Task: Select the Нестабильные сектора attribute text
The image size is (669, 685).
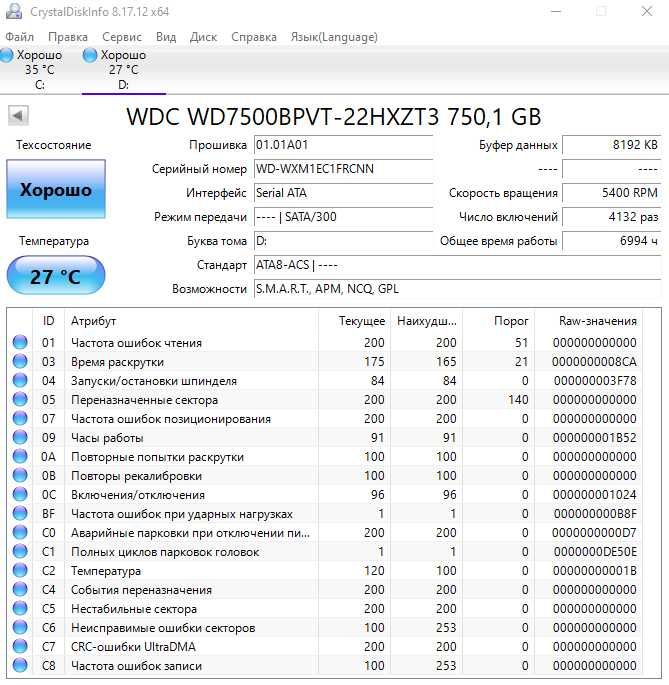Action: [x=134, y=609]
